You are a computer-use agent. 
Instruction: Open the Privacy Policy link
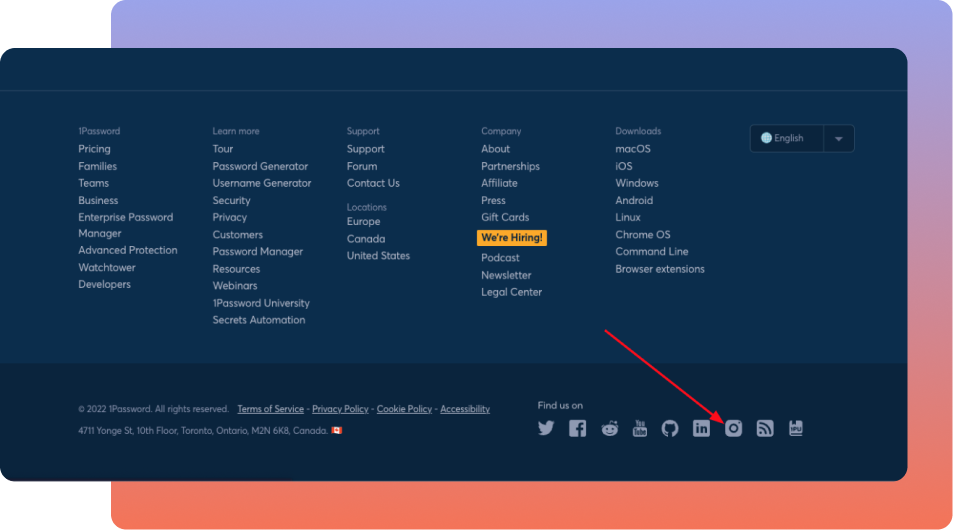point(340,409)
